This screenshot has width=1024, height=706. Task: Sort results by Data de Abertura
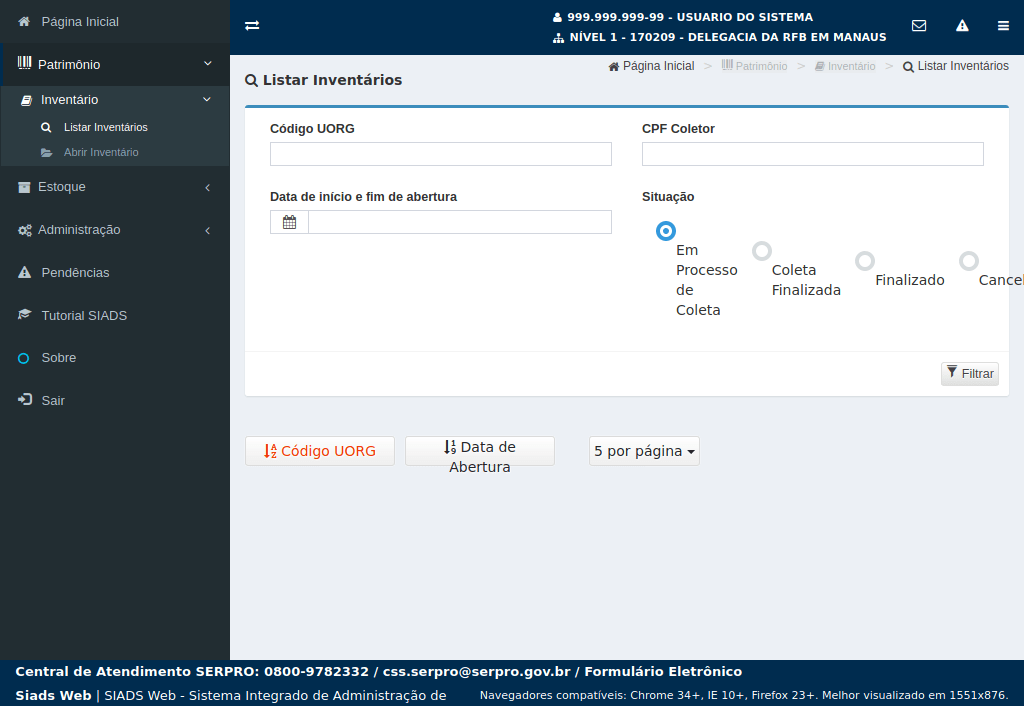click(x=480, y=451)
